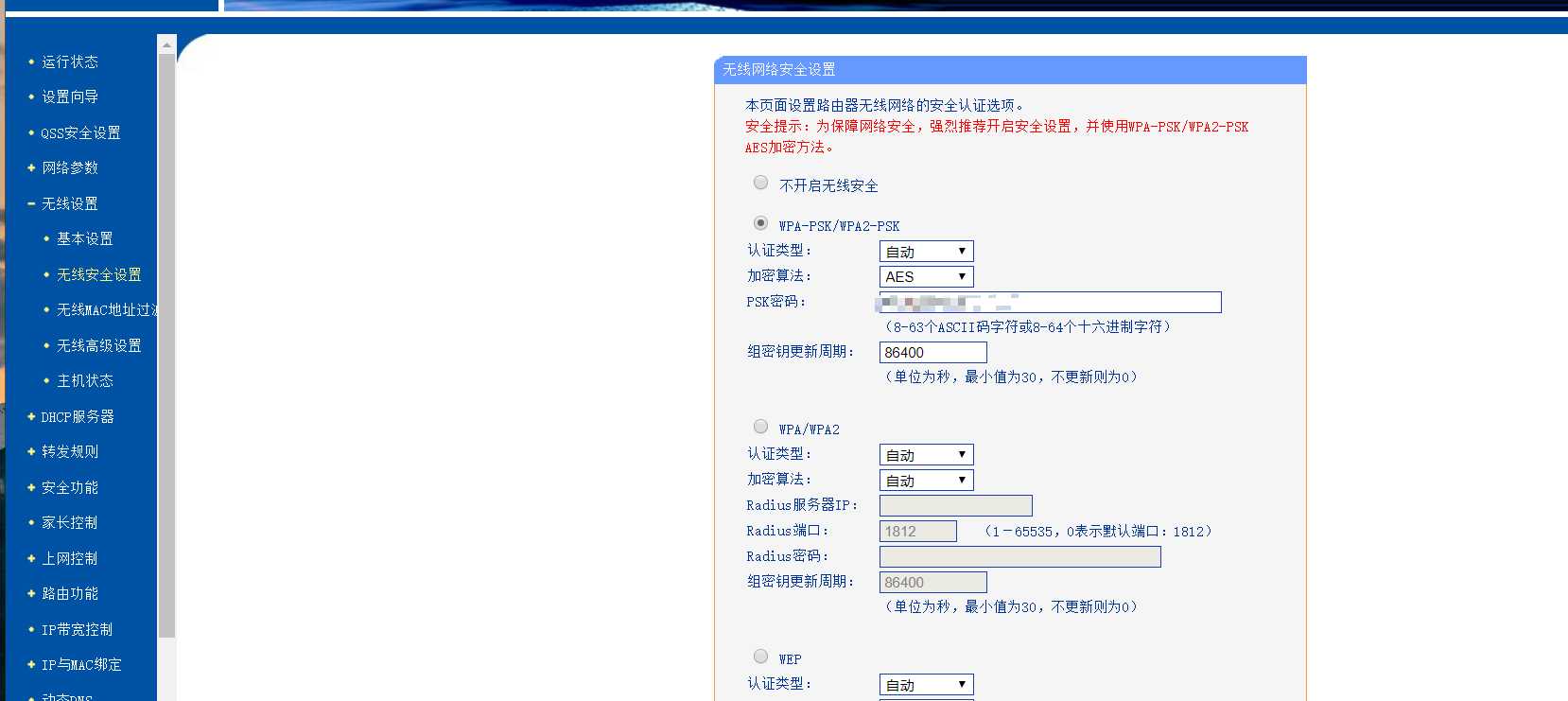Select 不开启无线安全 radio button
1568x701 pixels.
[x=760, y=183]
